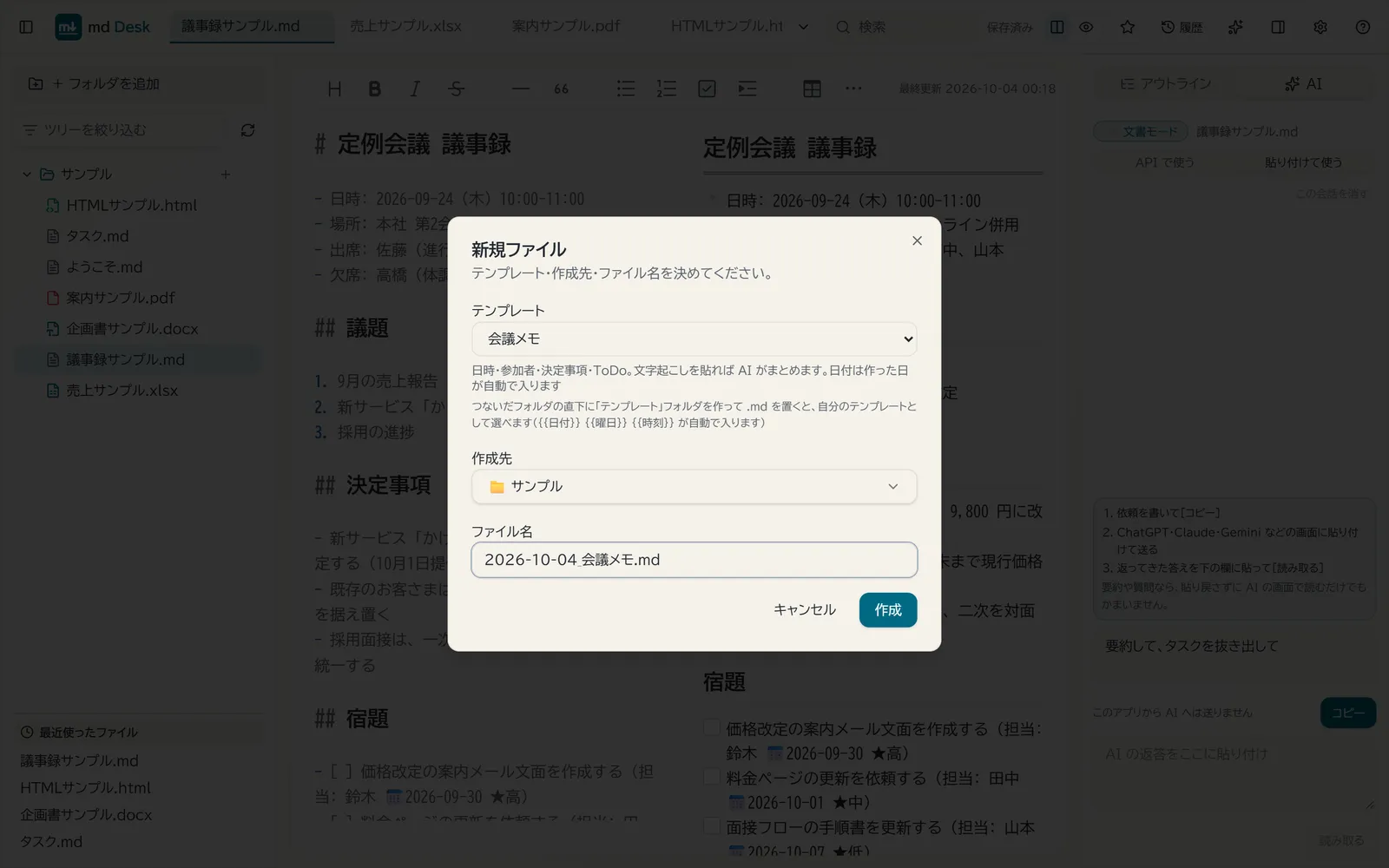Insert bulleted list icon
The image size is (1389, 868).
tap(626, 89)
